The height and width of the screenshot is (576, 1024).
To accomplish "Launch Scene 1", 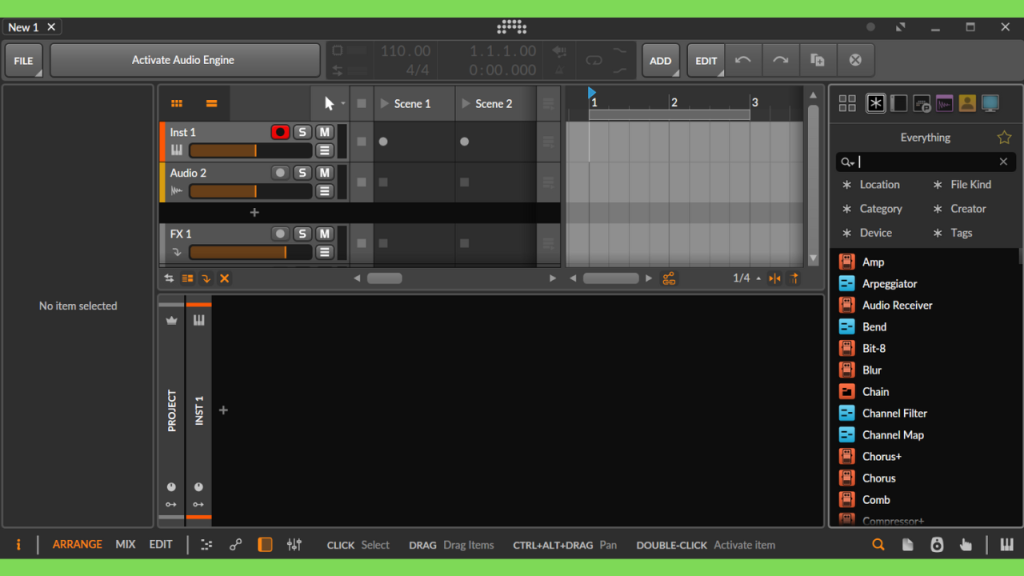I will [x=385, y=104].
